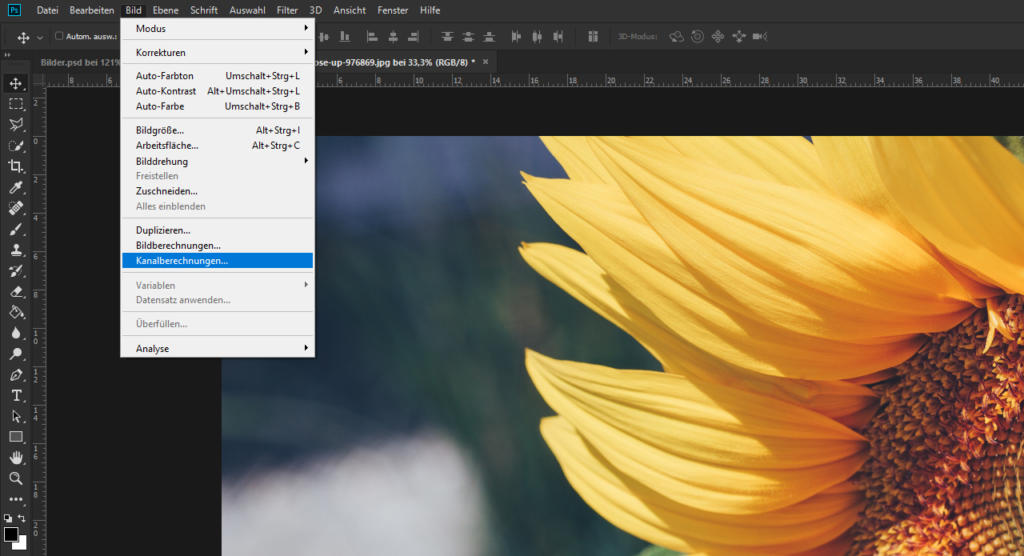Set the white background color swatch
The height and width of the screenshot is (556, 1024).
22,544
